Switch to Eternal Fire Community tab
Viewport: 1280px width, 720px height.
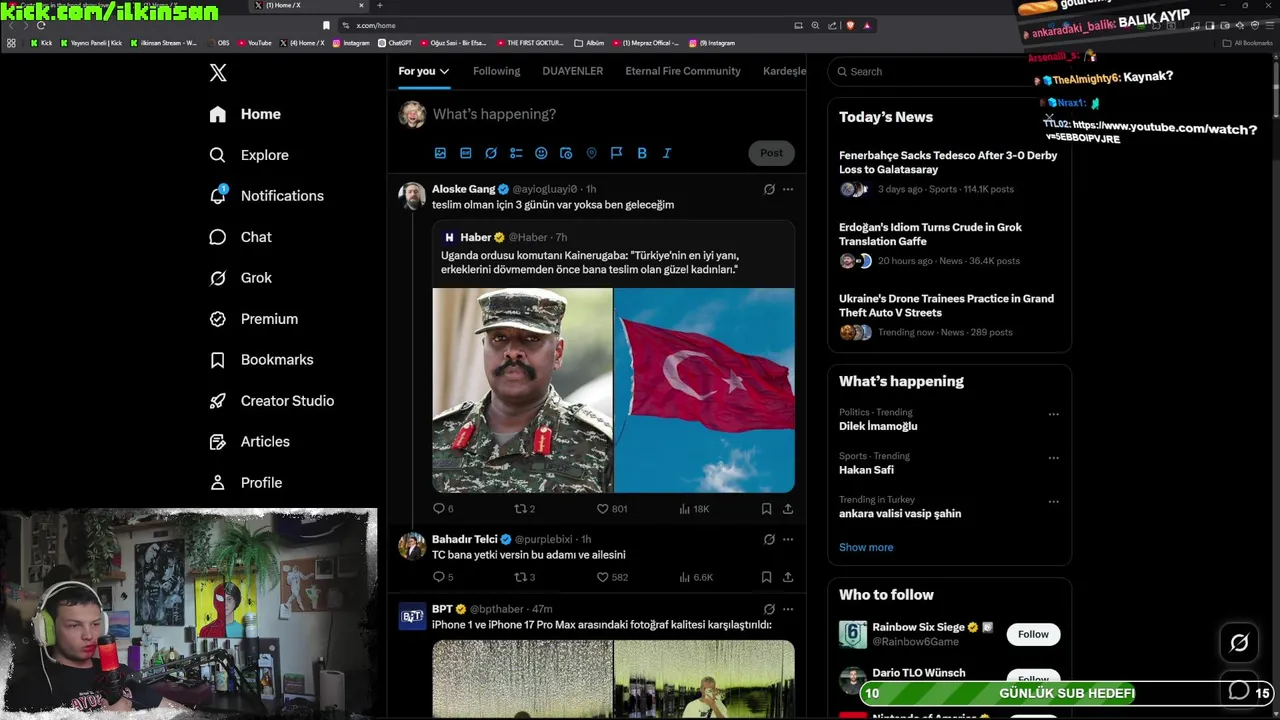pos(683,71)
